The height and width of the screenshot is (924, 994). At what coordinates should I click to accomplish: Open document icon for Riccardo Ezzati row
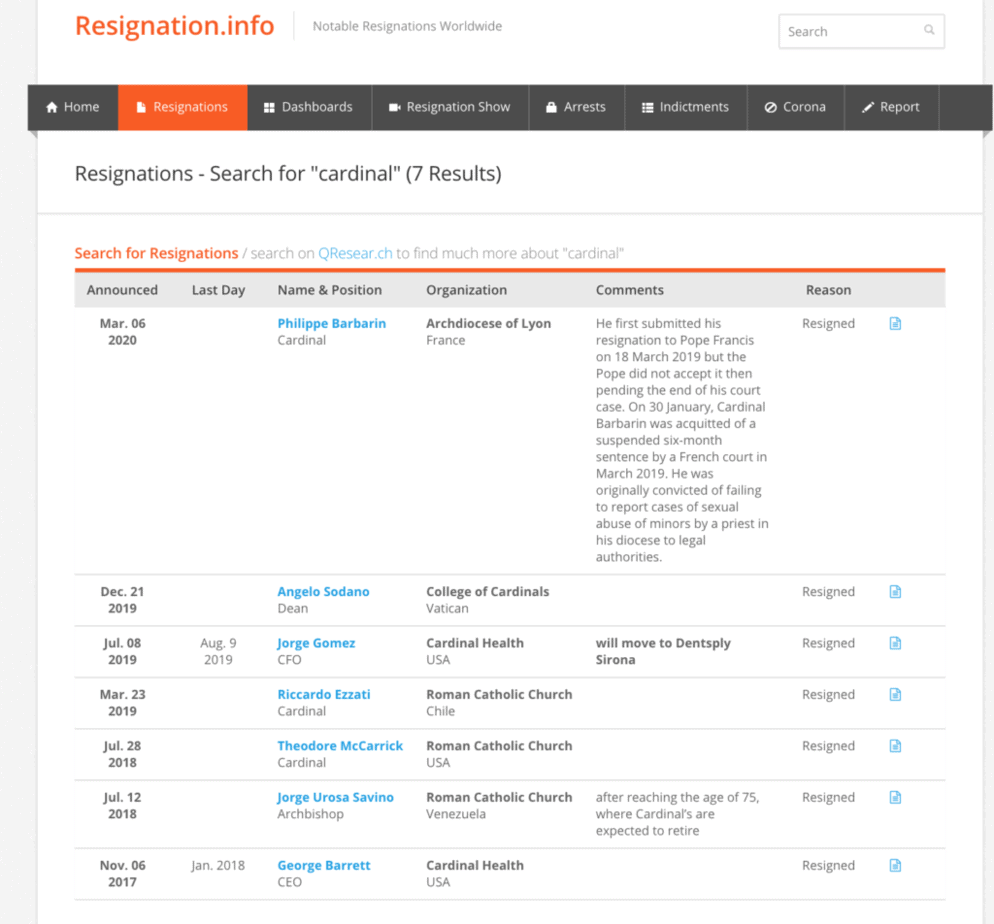tap(895, 695)
